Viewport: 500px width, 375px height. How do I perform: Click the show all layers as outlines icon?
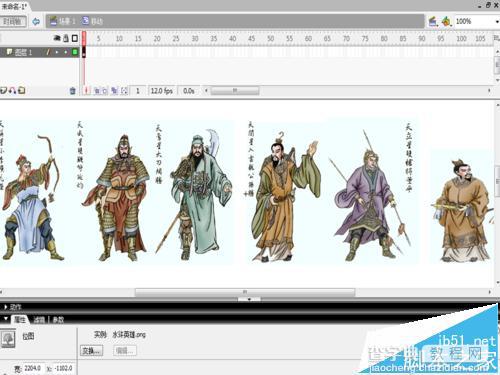pos(75,38)
